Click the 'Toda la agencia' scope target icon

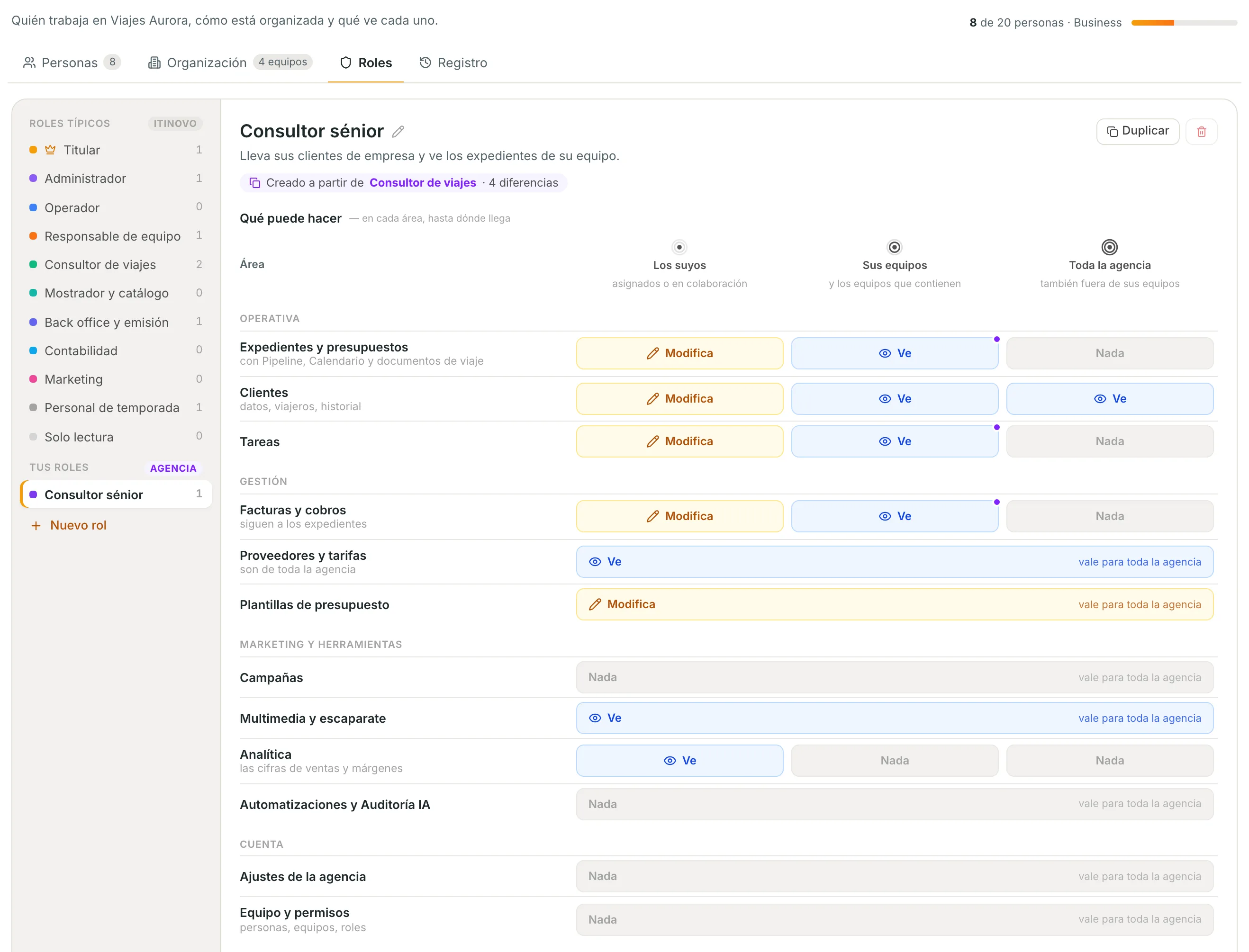point(1110,247)
